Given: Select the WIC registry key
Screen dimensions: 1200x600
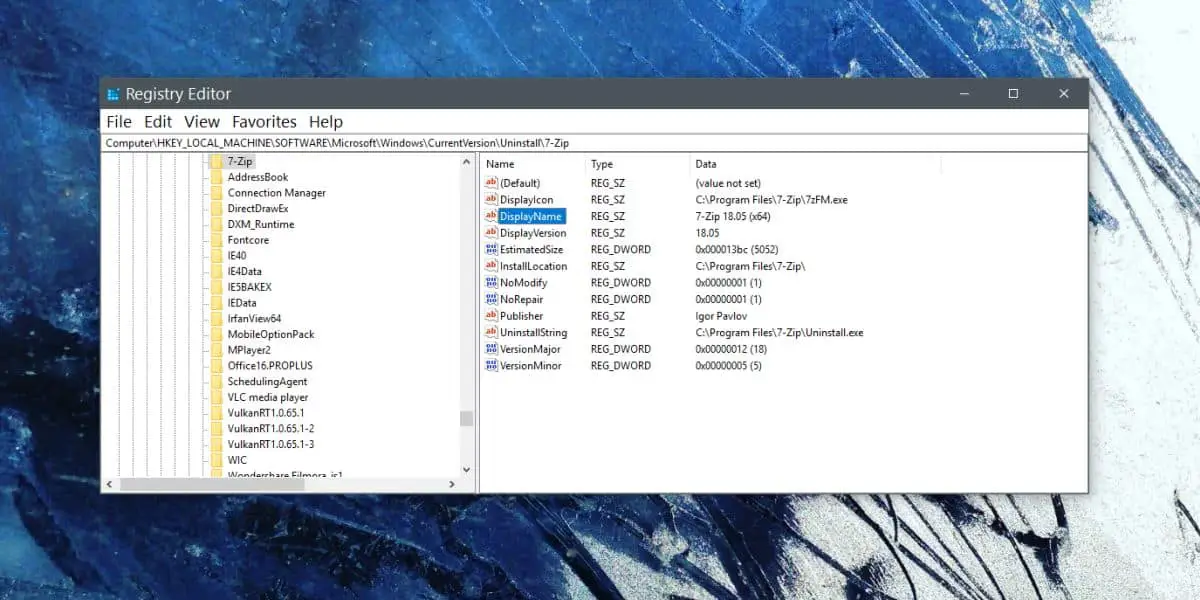Looking at the screenshot, I should (x=237, y=460).
